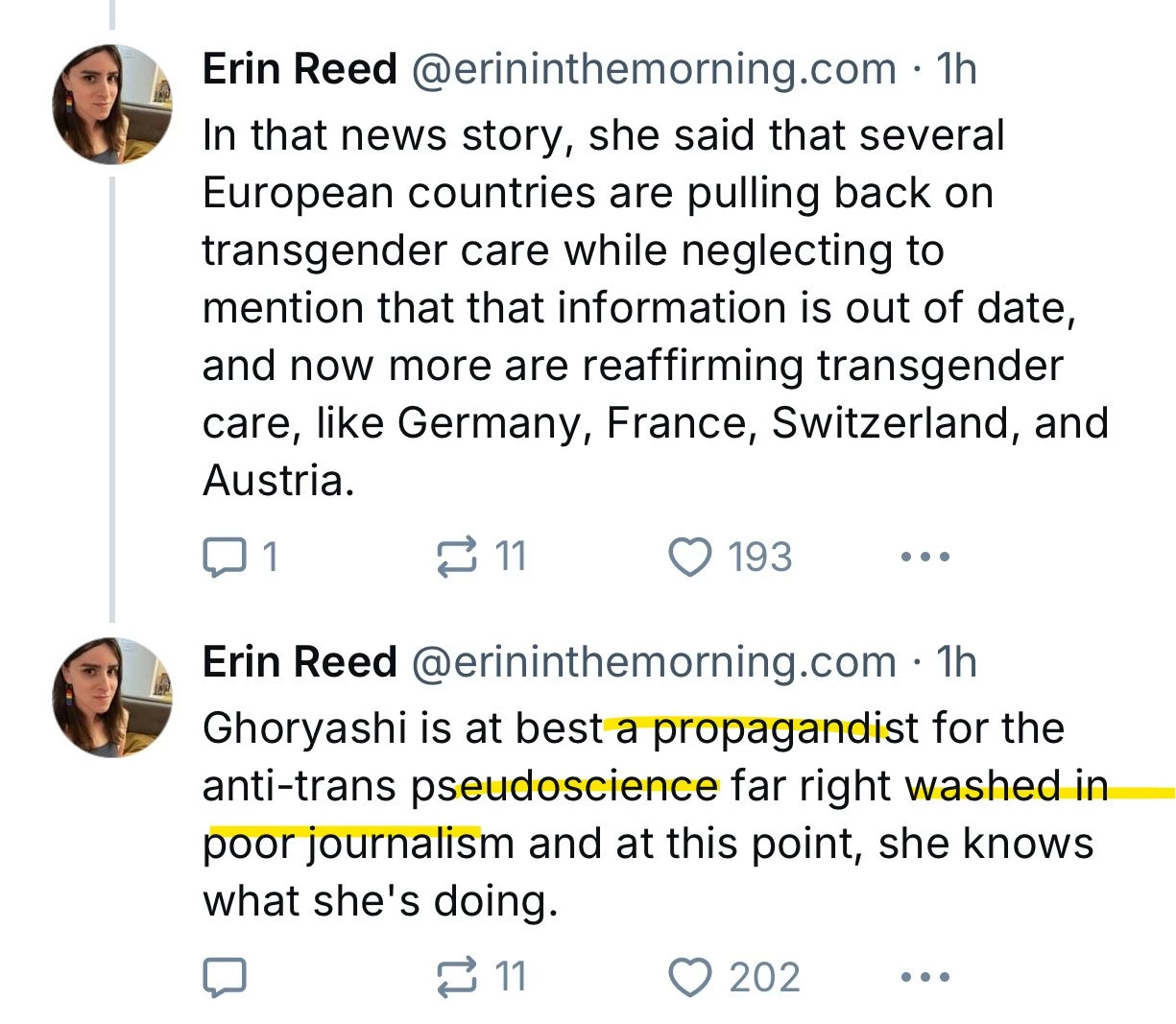This screenshot has width=1176, height=1024.
Task: Like the post with 202 likes
Action: 688,977
